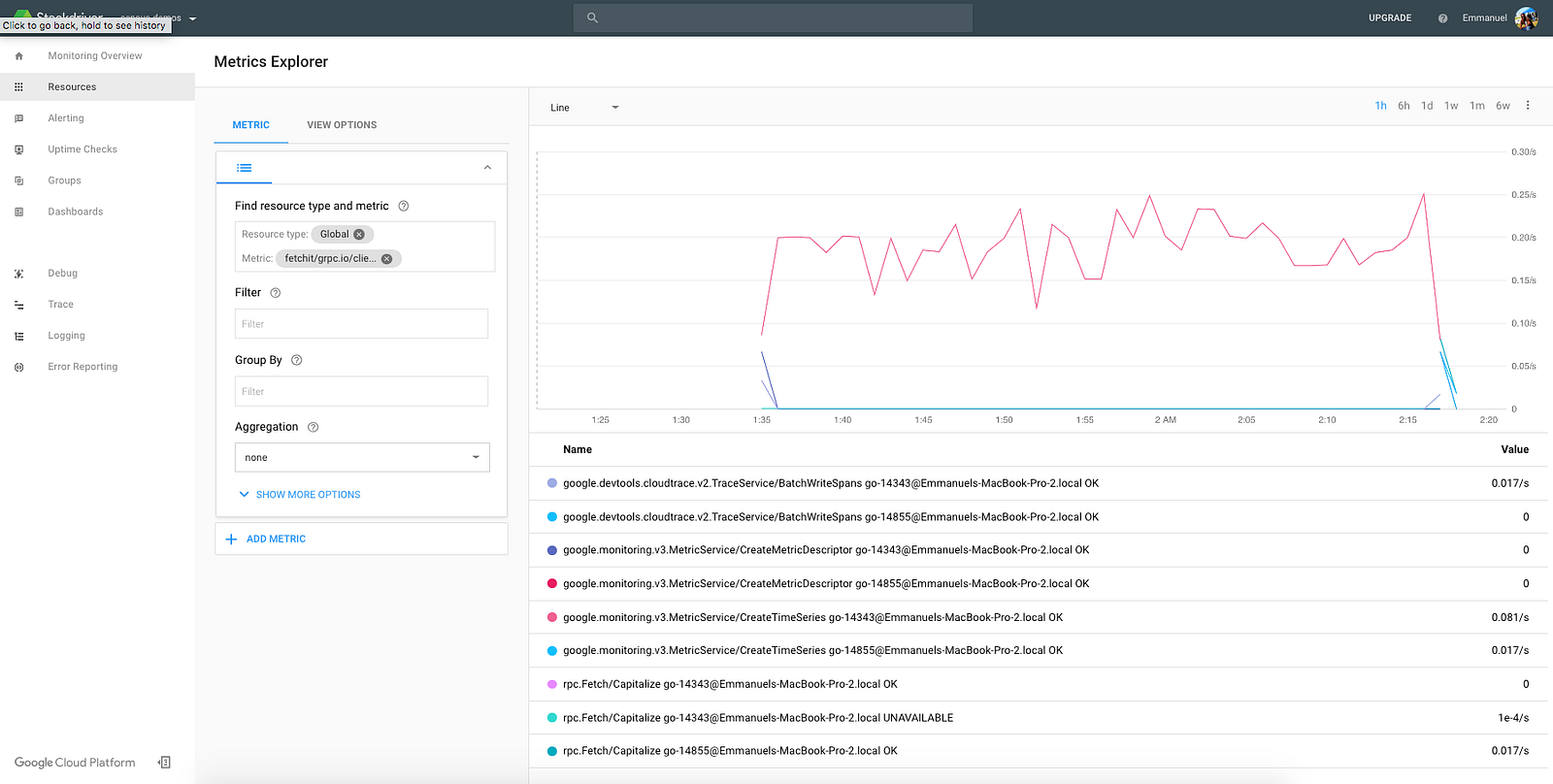Image resolution: width=1553 pixels, height=784 pixels.
Task: Open Monitoring Overview link
Action: point(95,56)
